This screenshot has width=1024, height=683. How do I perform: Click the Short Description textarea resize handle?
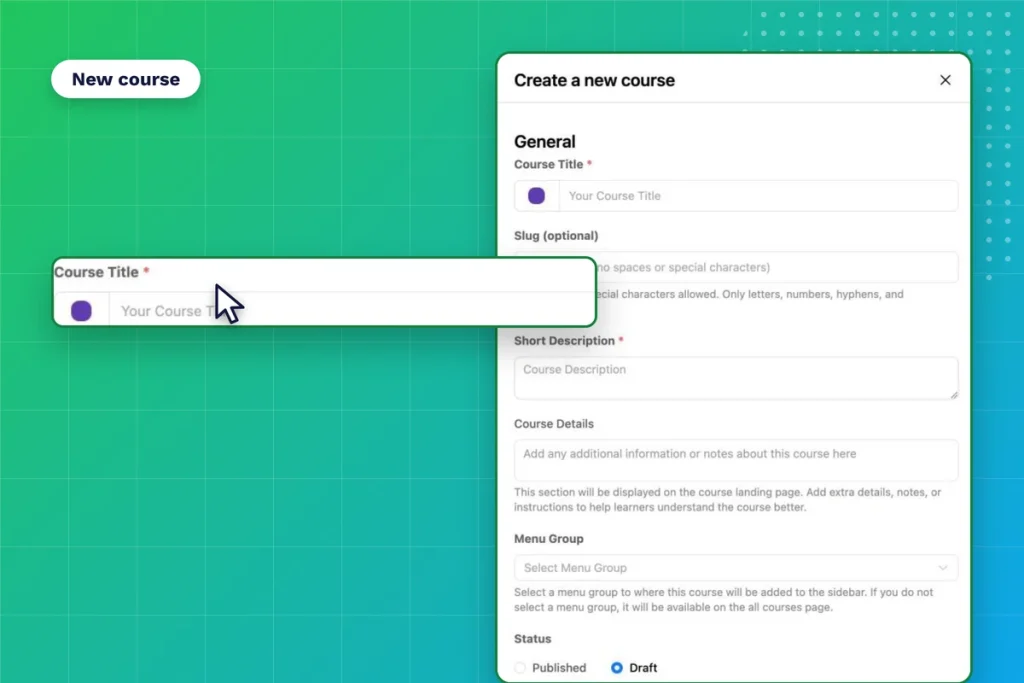click(x=953, y=394)
